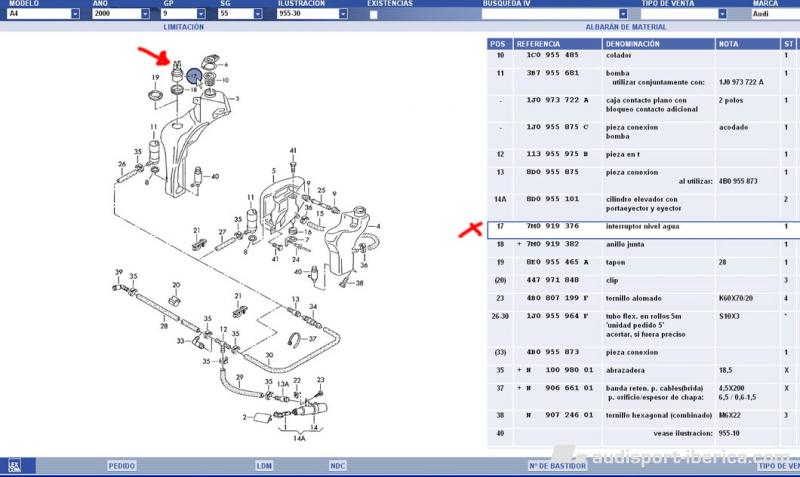This screenshot has width=800, height=477.
Task: Click part number 39 in the diagram
Action: pos(119,272)
